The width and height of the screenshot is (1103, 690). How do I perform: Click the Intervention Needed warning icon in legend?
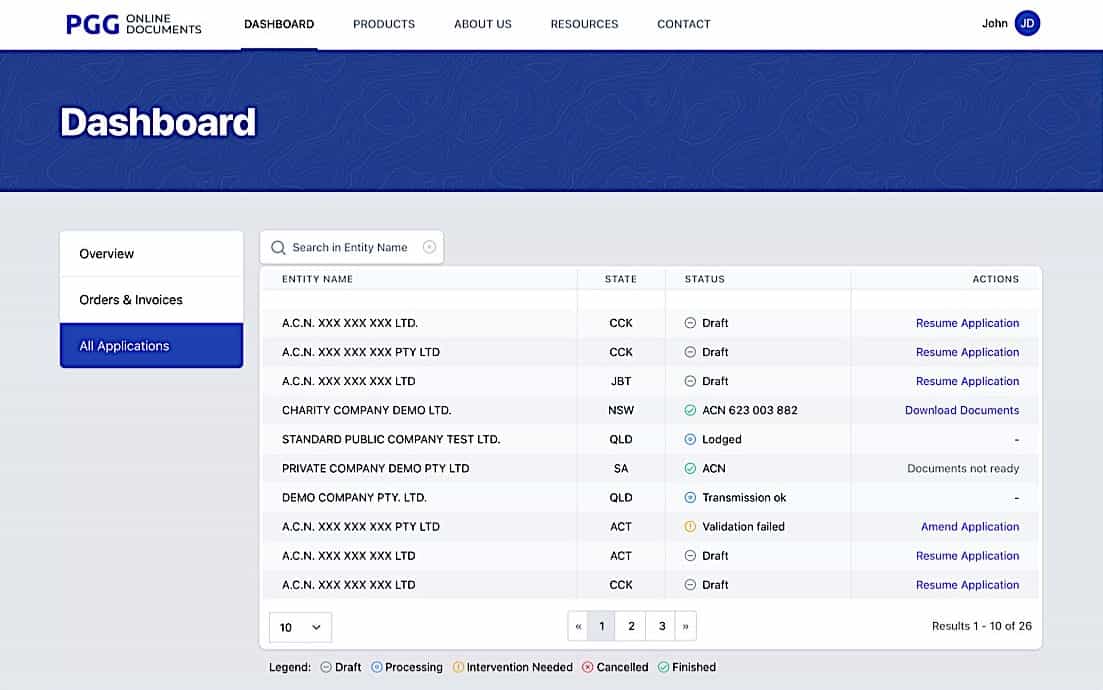tap(459, 667)
